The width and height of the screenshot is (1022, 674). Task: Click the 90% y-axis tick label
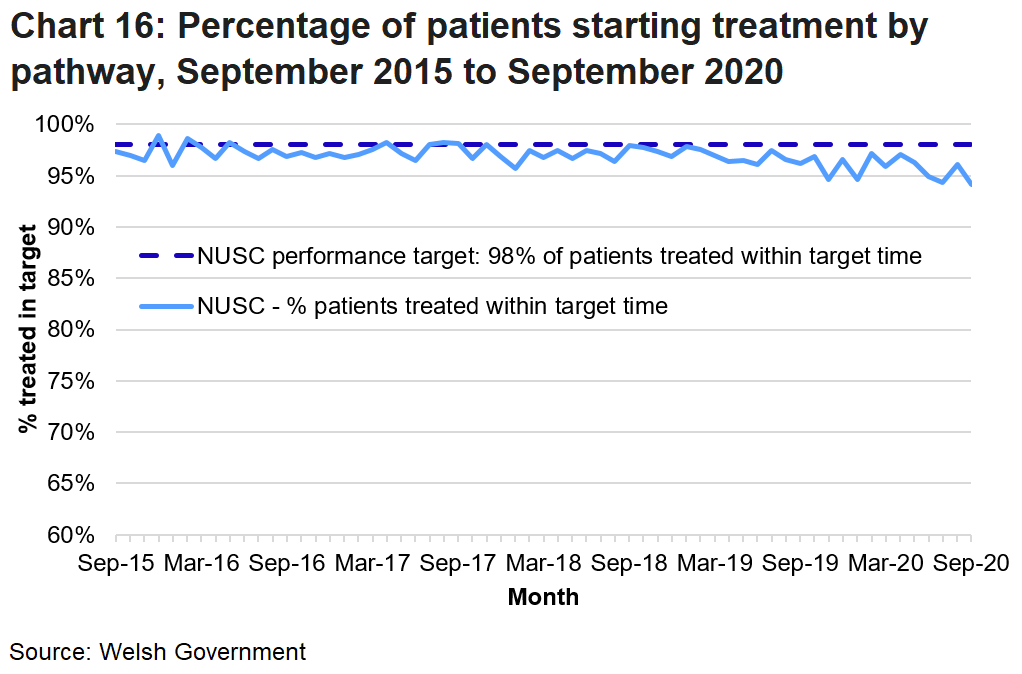(74, 228)
